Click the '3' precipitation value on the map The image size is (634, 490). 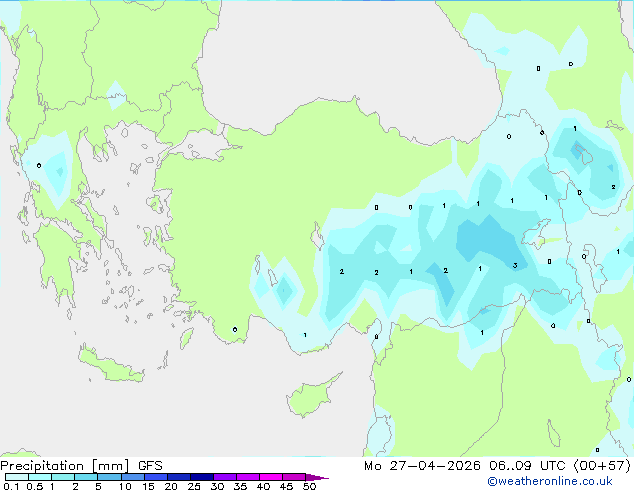point(515,266)
